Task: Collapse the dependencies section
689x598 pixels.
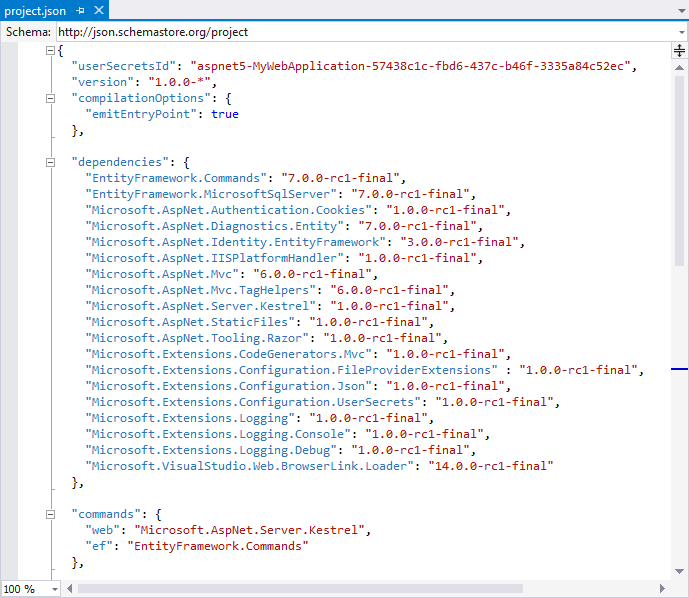Action: (x=50, y=162)
